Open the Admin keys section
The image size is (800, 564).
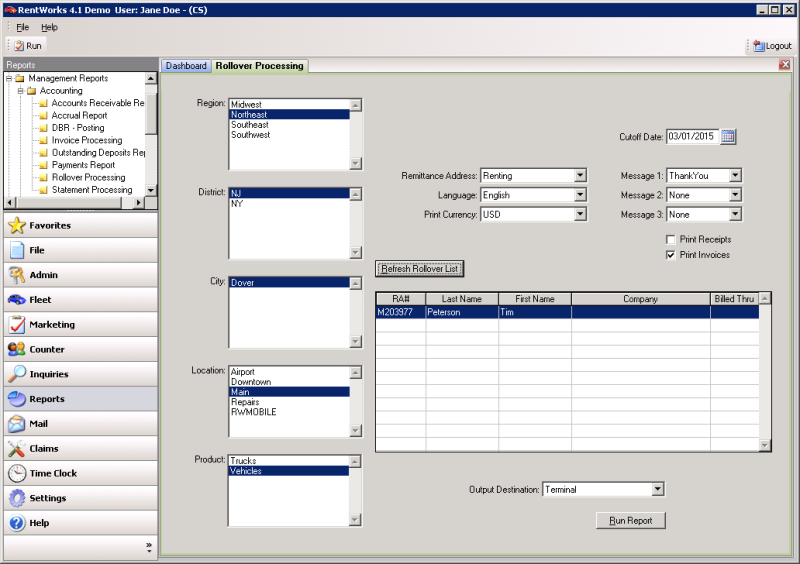pyautogui.click(x=81, y=275)
